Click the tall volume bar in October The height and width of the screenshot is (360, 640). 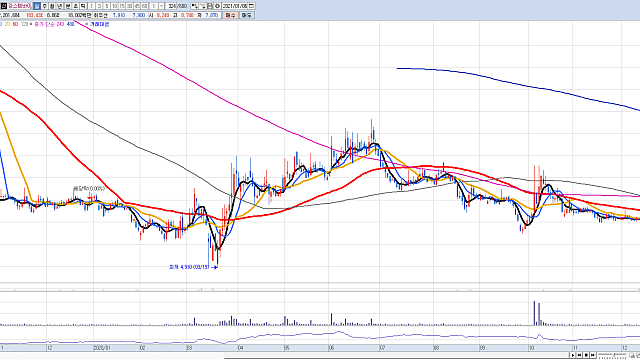pos(534,313)
